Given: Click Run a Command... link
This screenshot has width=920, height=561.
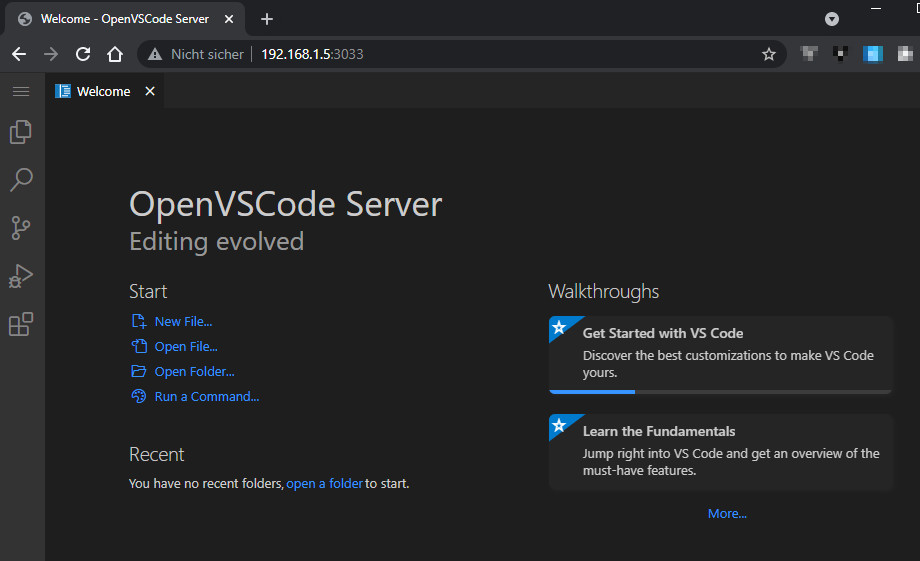Looking at the screenshot, I should [x=206, y=396].
